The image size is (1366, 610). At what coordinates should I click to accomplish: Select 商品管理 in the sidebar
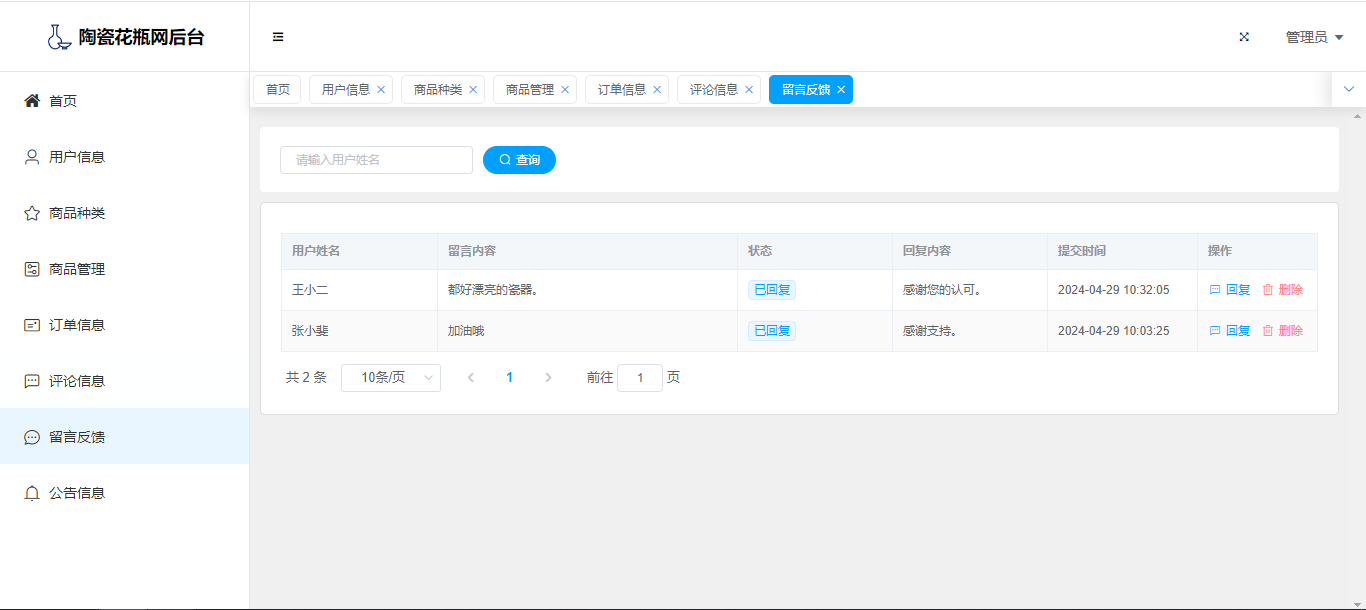77,269
